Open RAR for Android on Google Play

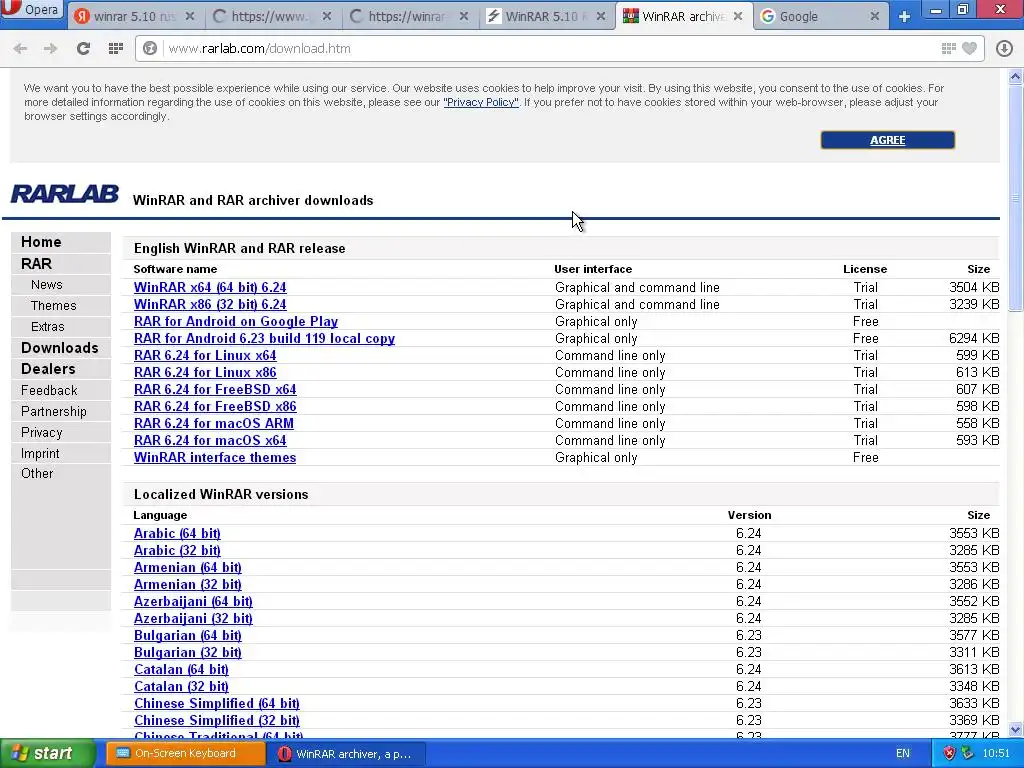tap(236, 321)
